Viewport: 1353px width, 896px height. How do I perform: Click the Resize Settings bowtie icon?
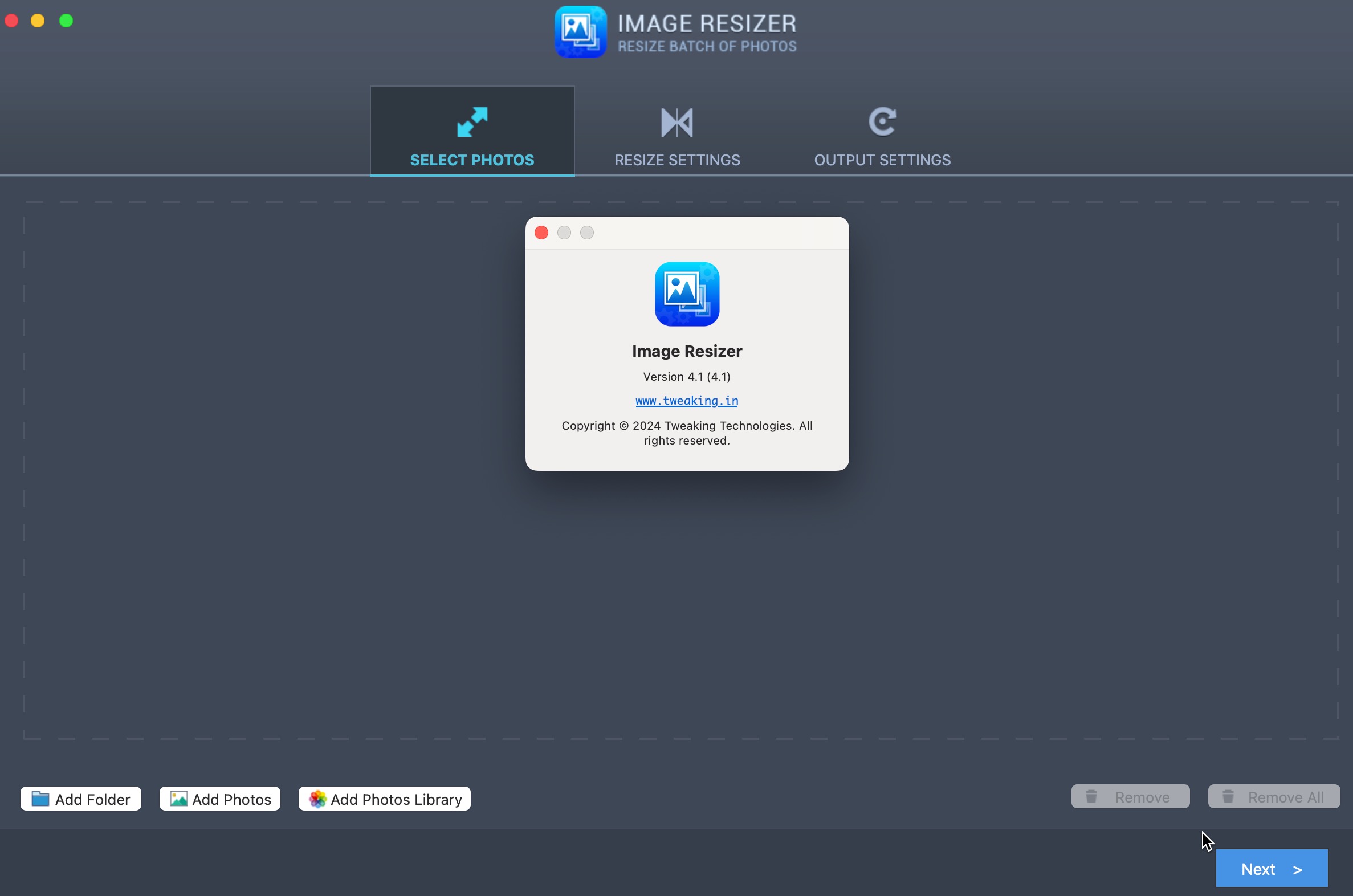pos(677,122)
